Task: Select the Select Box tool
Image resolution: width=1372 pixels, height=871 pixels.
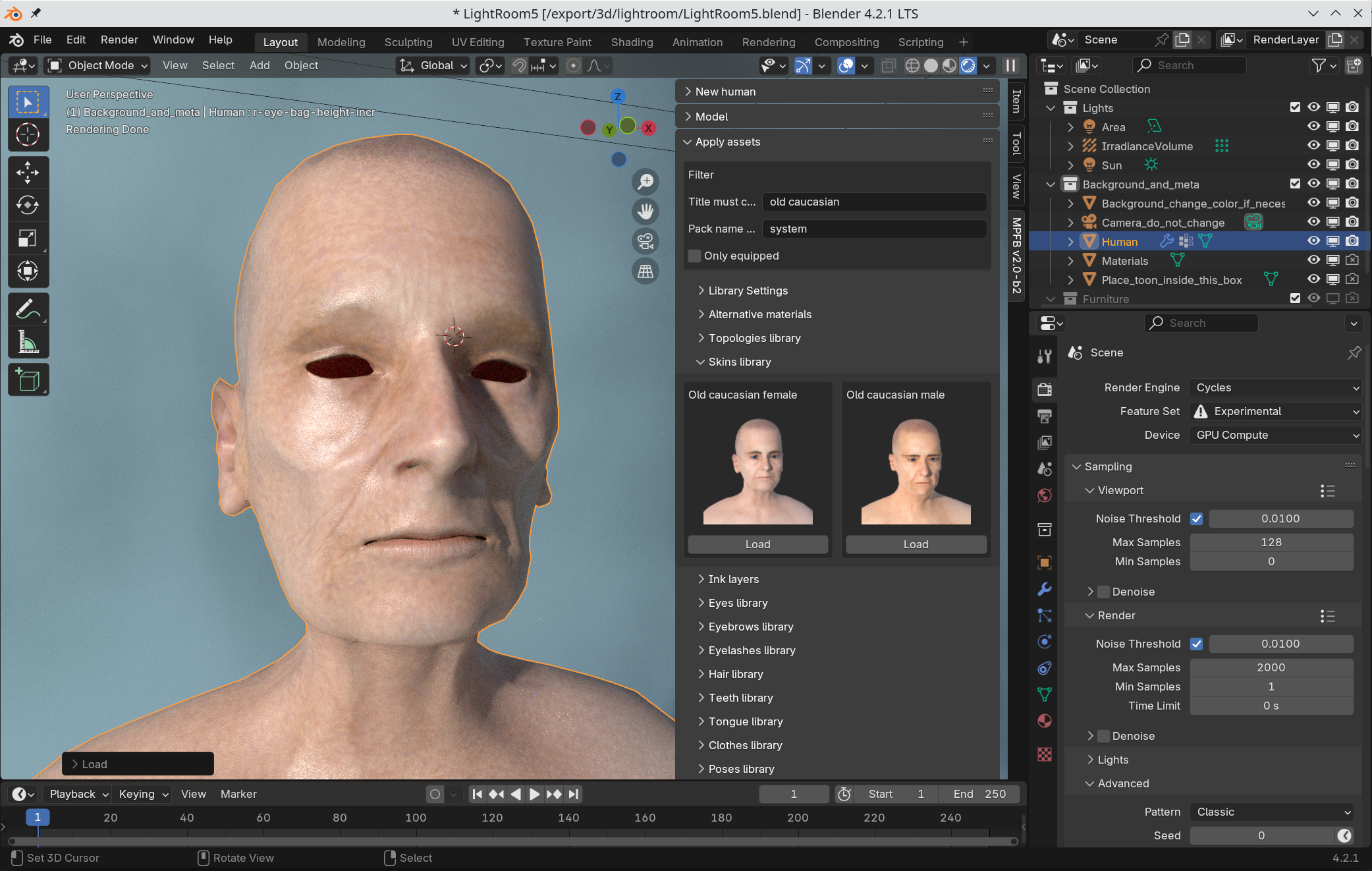Action: (28, 102)
